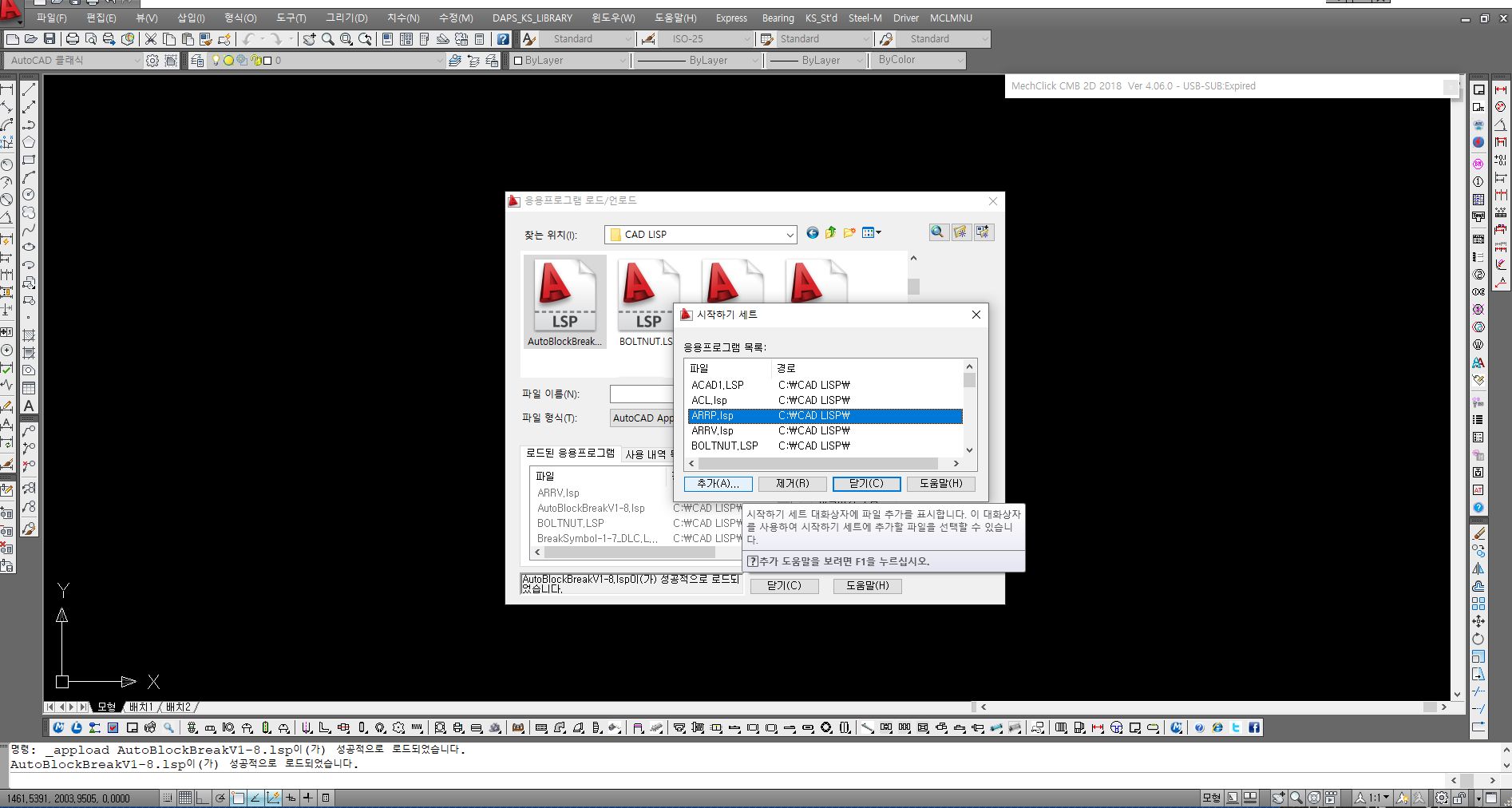Click the Find file magnifier icon in dialog
The height and width of the screenshot is (808, 1512).
(x=938, y=232)
